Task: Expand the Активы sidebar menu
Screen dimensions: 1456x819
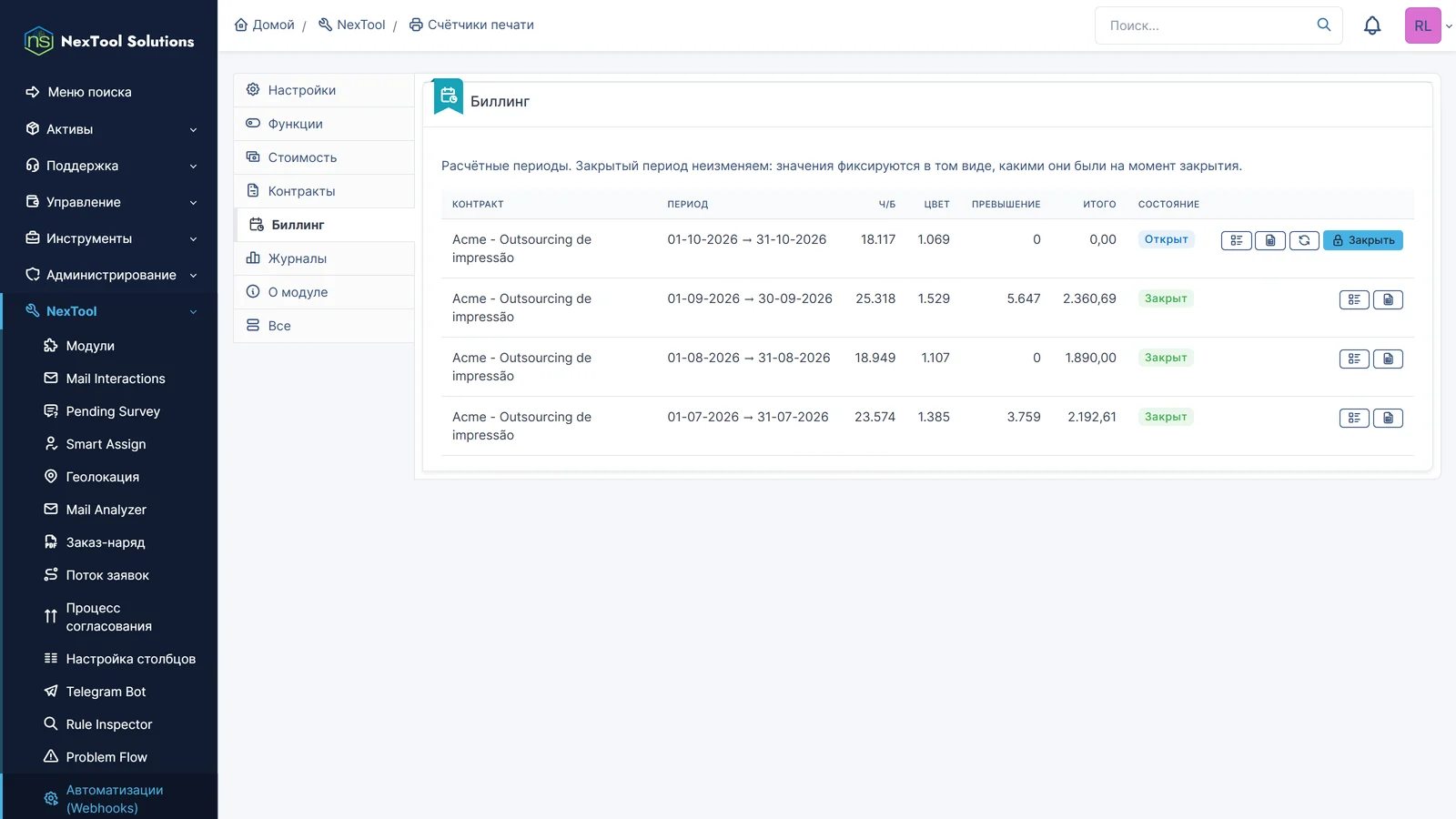Action: click(111, 129)
